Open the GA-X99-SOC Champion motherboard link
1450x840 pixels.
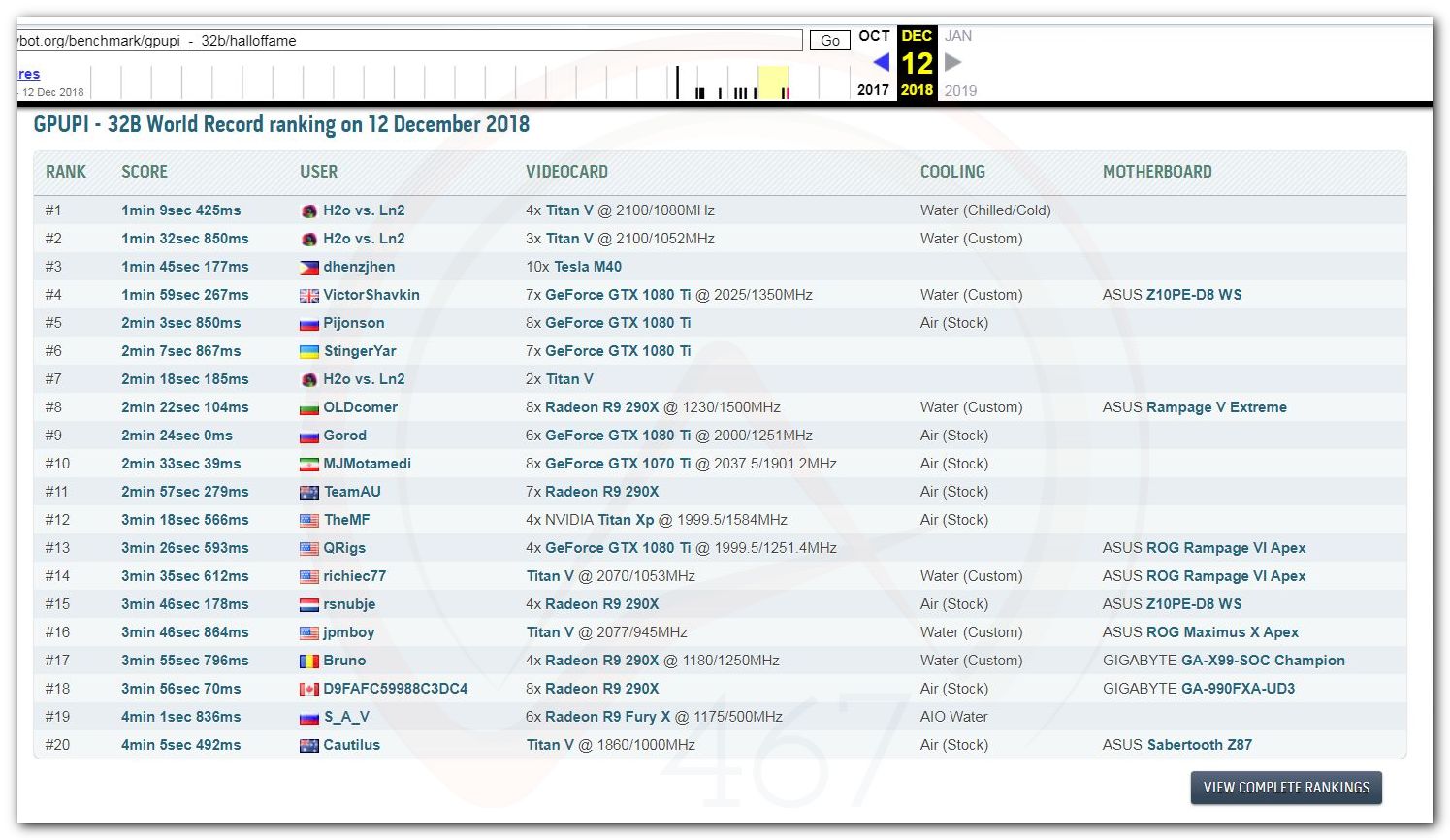tap(1263, 661)
